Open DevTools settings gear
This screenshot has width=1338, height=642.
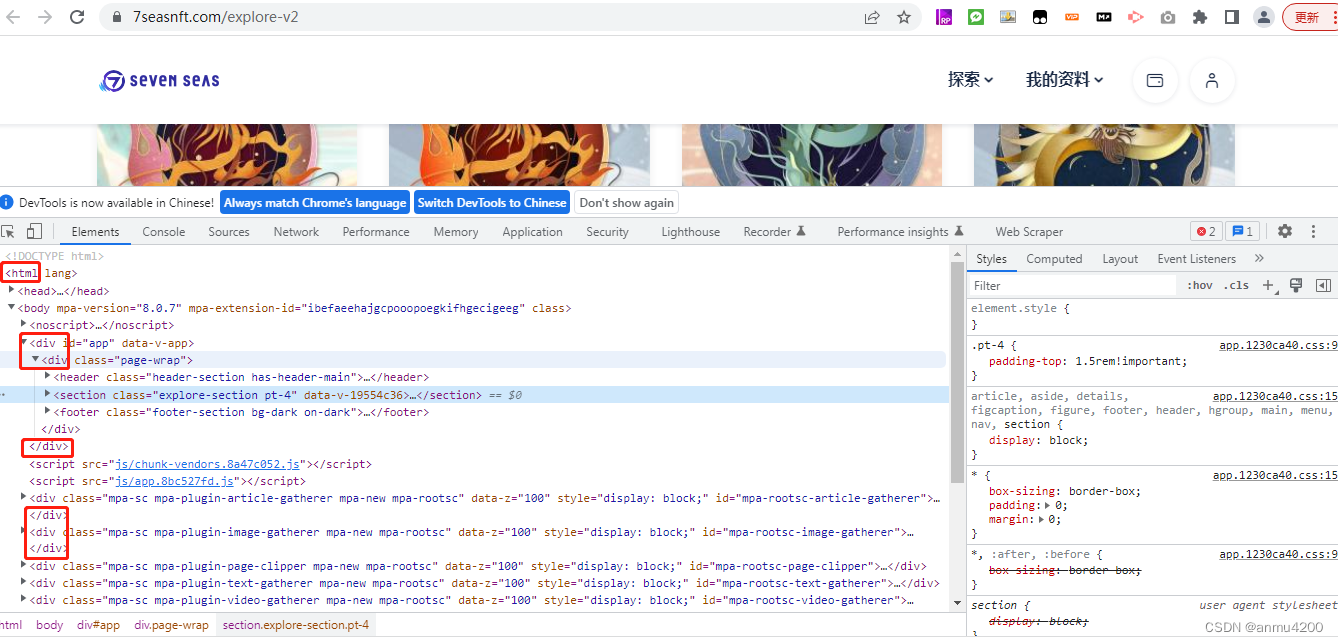(1285, 231)
